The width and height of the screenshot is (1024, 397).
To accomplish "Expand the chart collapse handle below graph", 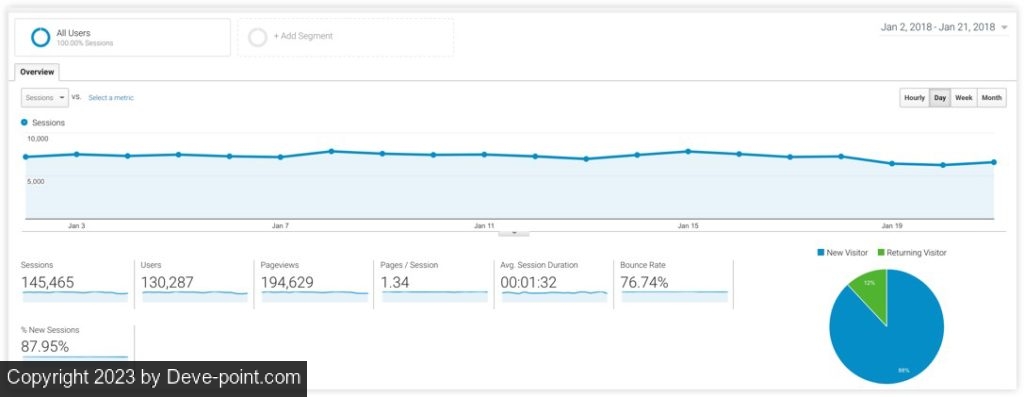I will tap(514, 232).
